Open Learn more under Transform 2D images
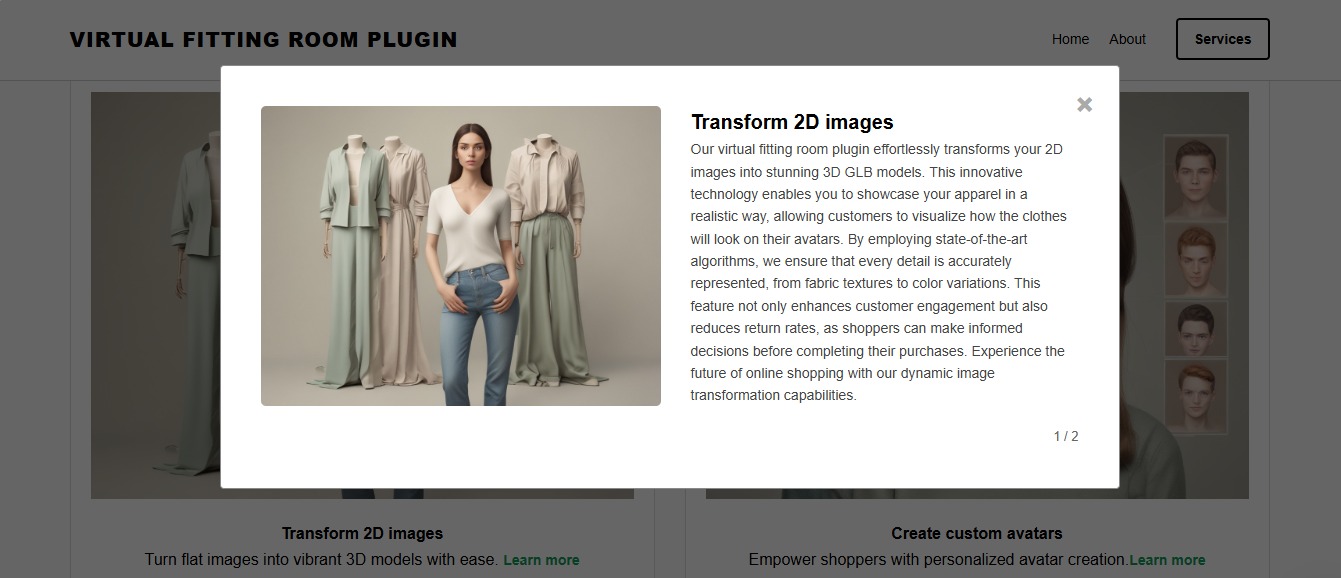This screenshot has height=578, width=1341. [x=541, y=560]
